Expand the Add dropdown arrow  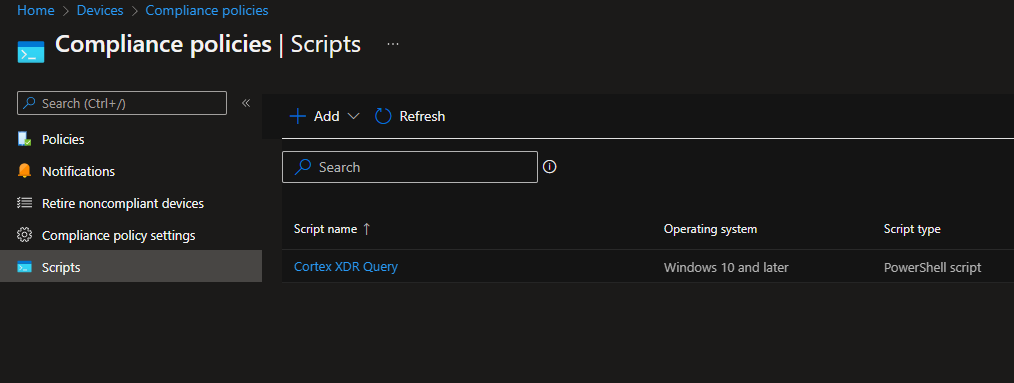(353, 116)
